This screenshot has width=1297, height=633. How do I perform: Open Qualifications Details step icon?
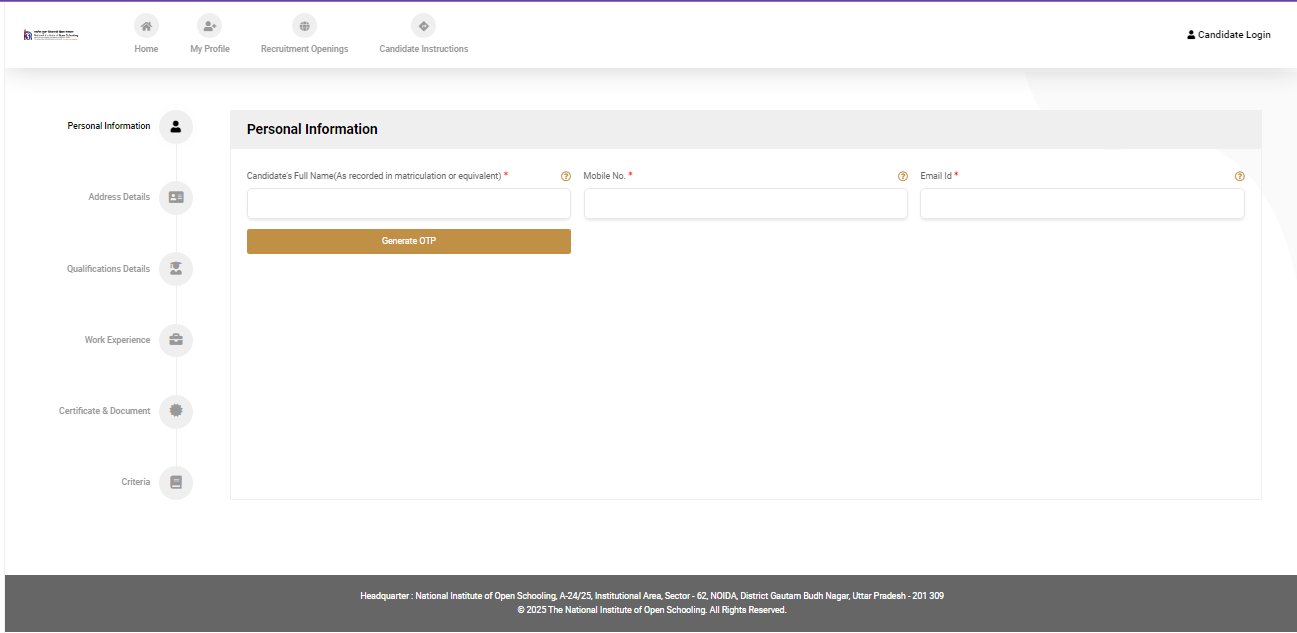click(x=176, y=269)
